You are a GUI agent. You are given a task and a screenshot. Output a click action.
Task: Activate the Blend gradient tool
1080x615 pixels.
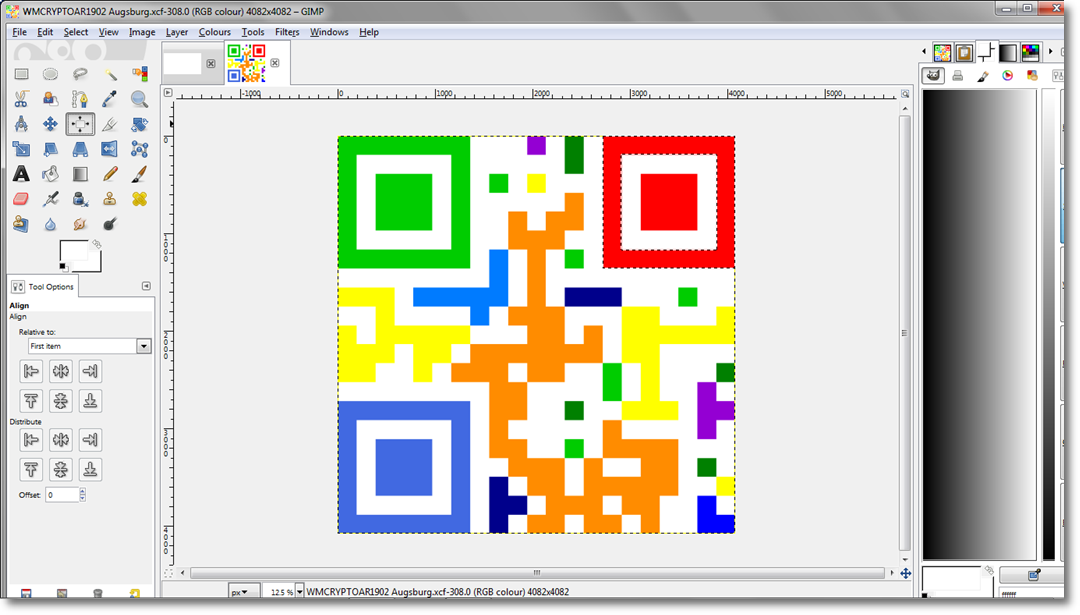[80, 174]
